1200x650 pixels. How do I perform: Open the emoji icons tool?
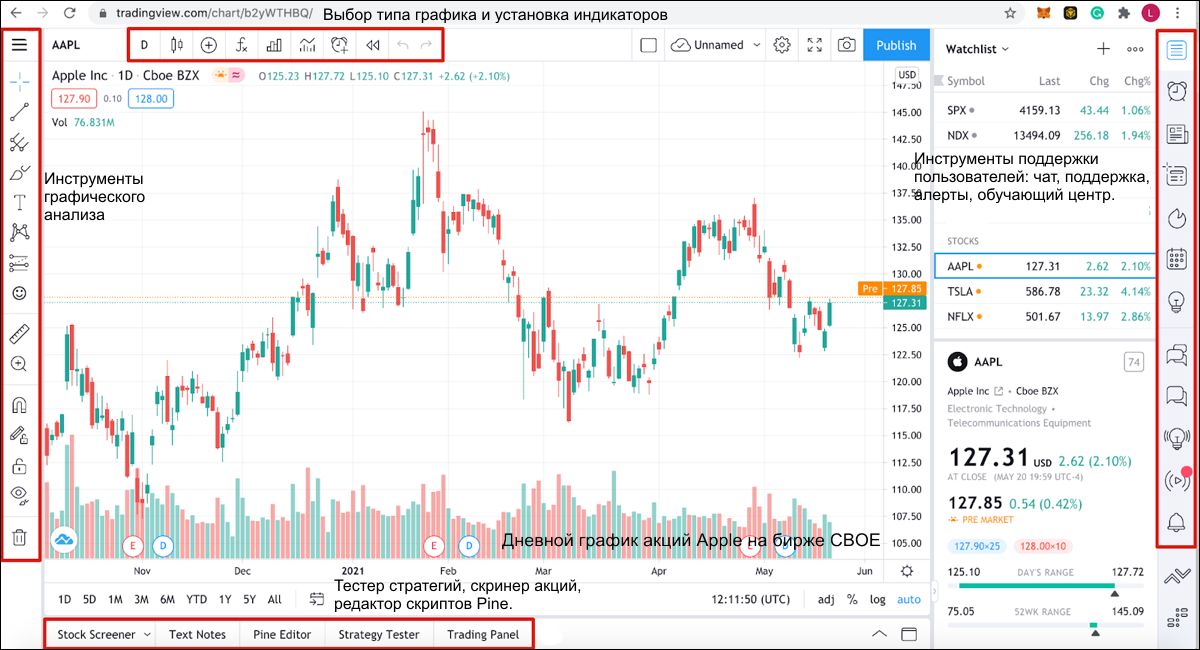pos(19,294)
